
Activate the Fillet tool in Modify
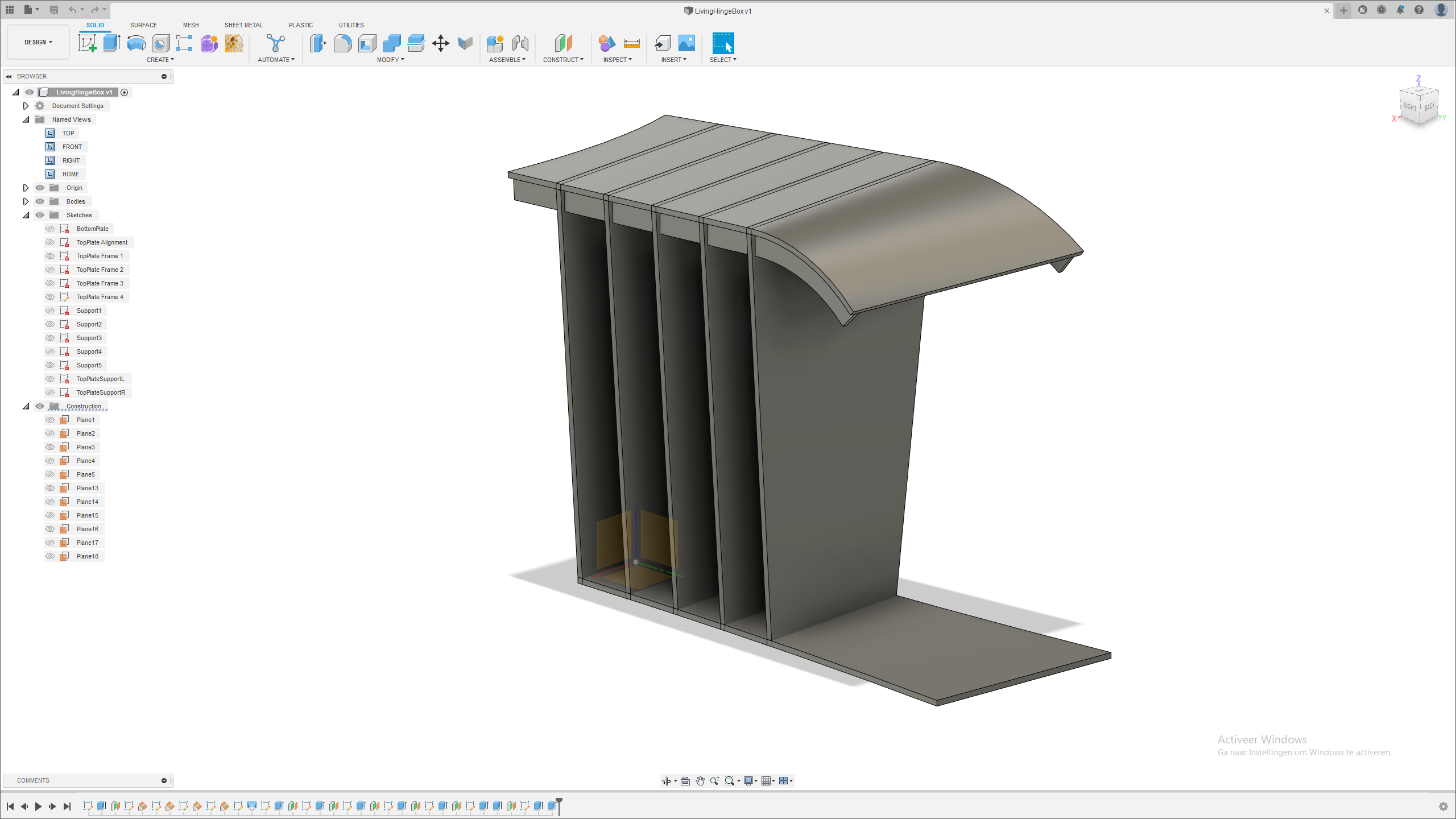[x=343, y=43]
